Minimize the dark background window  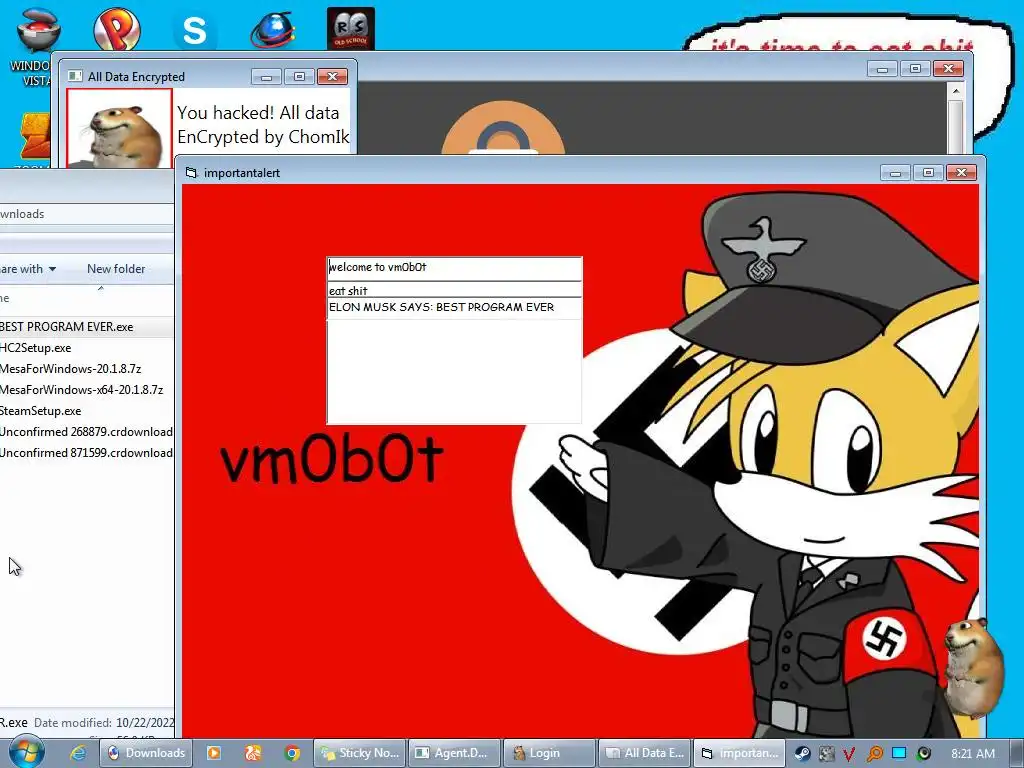pos(882,69)
